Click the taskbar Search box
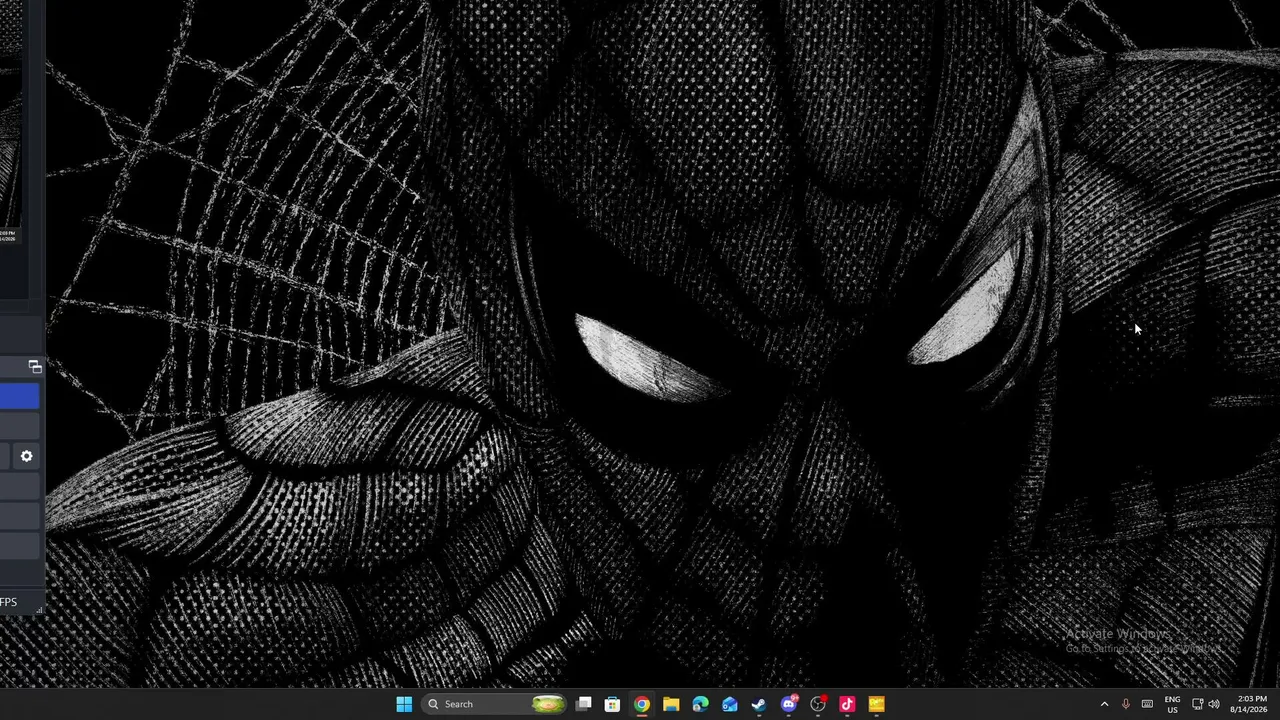Viewport: 1280px width, 720px height. tap(496, 704)
